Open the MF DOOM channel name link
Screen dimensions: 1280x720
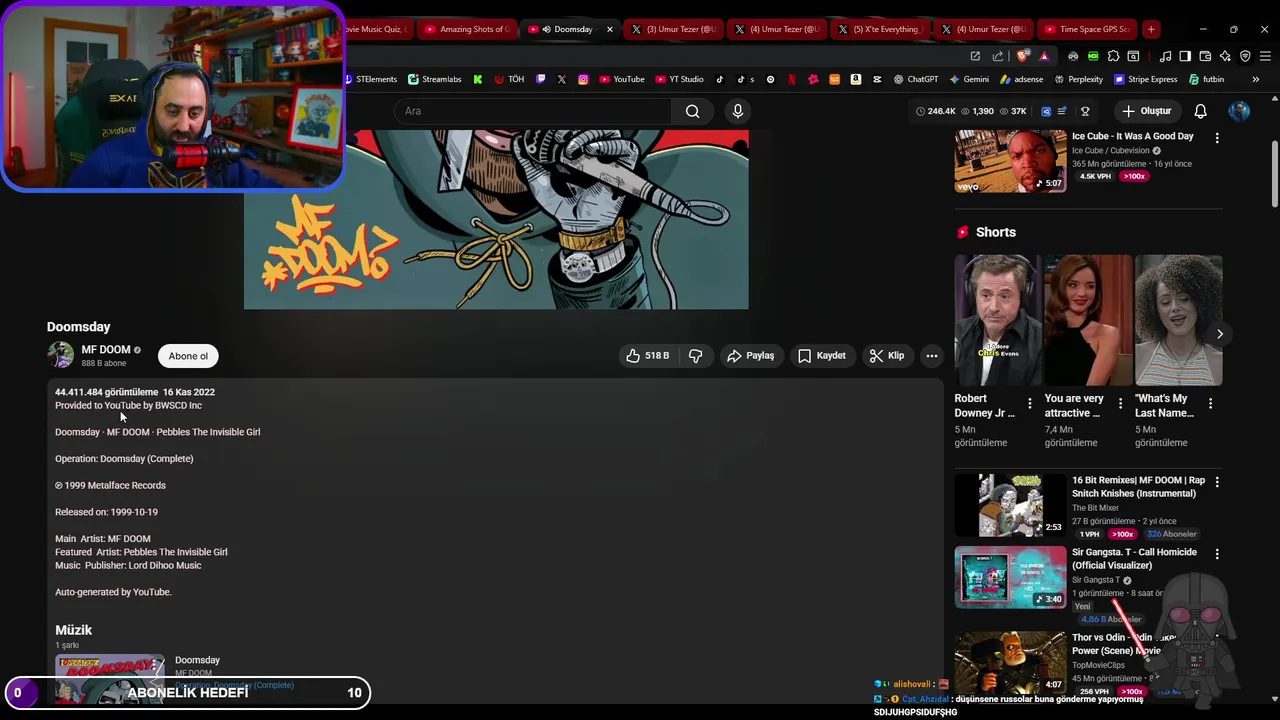click(106, 350)
